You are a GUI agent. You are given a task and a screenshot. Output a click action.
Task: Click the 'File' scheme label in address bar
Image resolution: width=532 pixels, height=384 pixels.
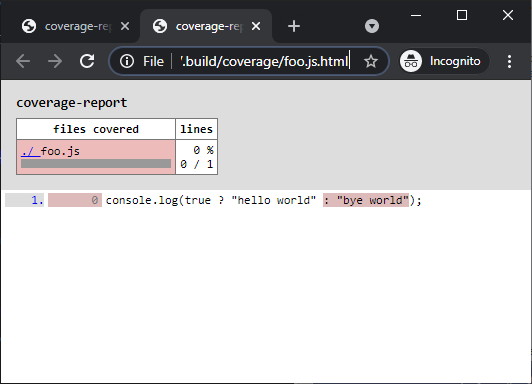point(153,61)
